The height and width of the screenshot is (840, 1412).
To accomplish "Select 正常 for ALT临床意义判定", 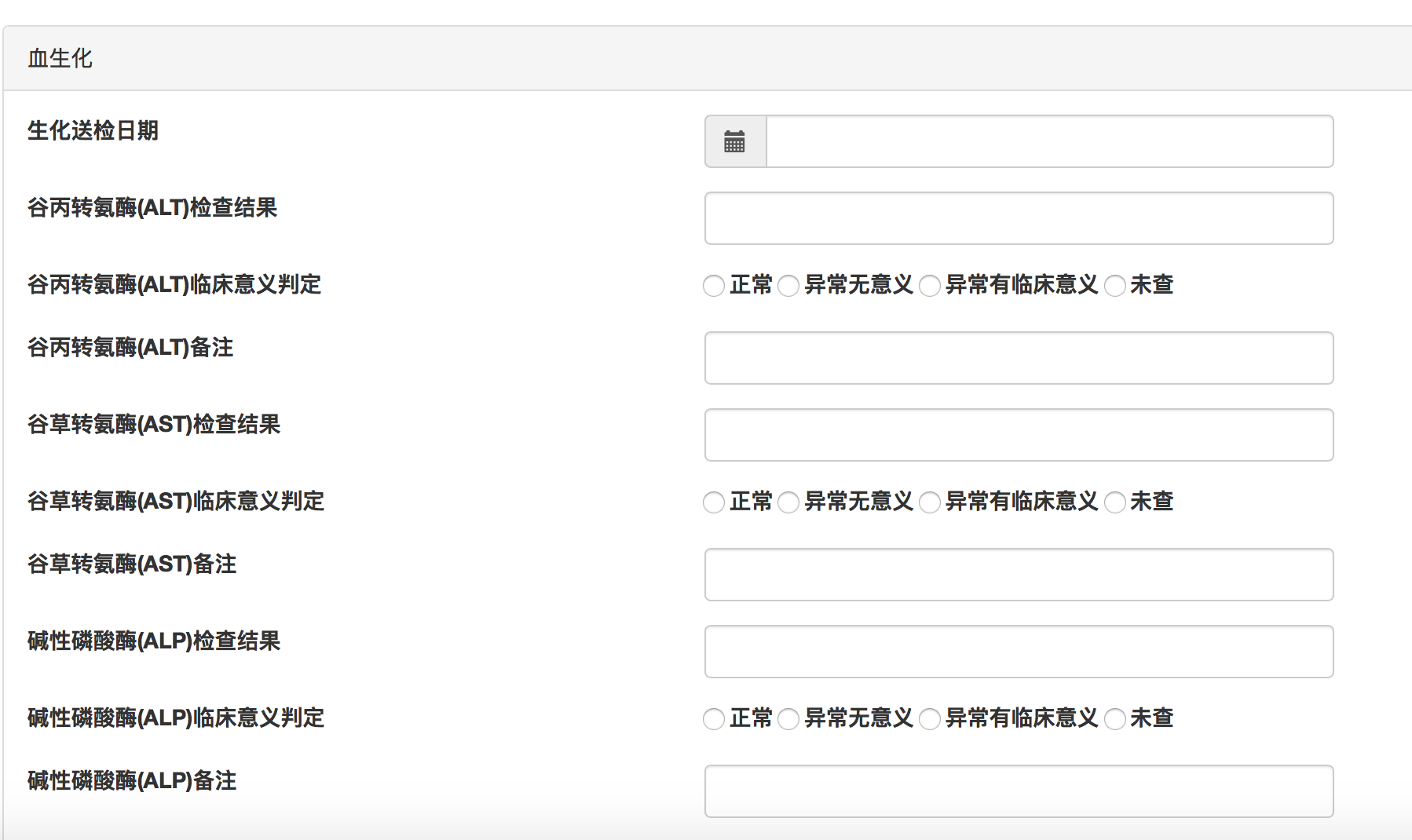I will tap(714, 286).
